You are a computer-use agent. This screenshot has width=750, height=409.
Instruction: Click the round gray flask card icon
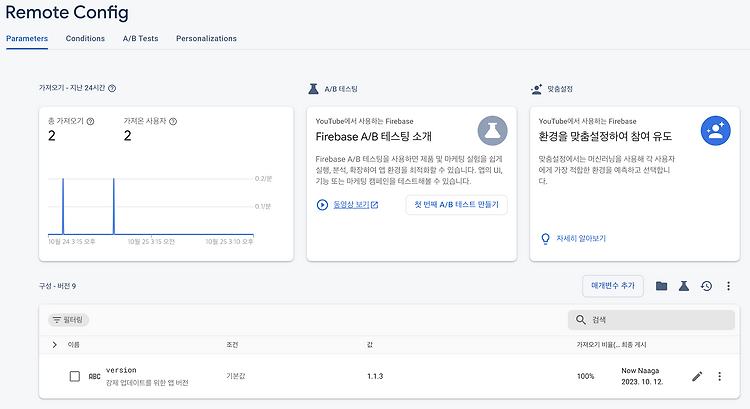[492, 131]
